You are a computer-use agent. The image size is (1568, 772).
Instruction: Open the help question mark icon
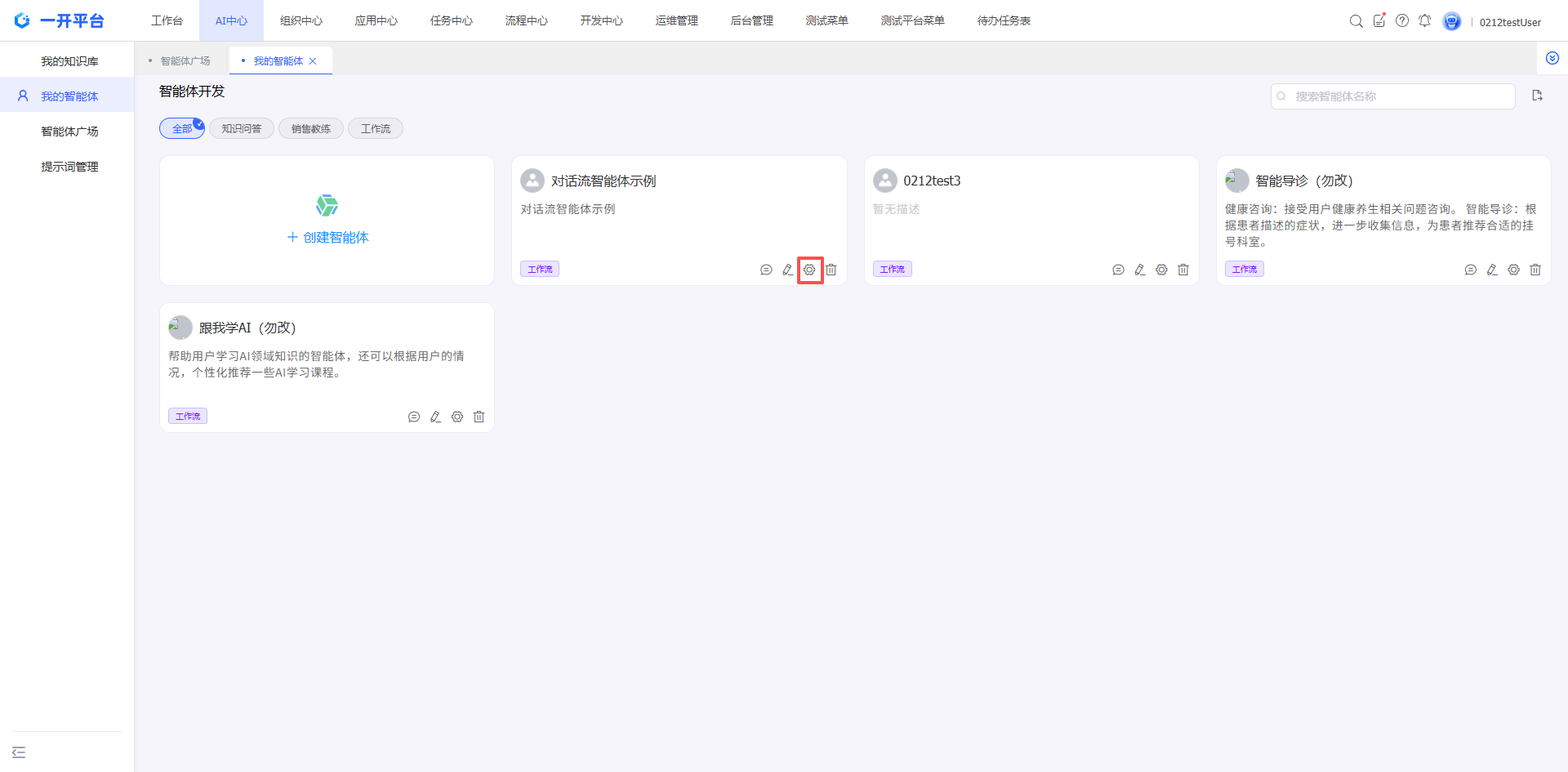pos(1402,21)
